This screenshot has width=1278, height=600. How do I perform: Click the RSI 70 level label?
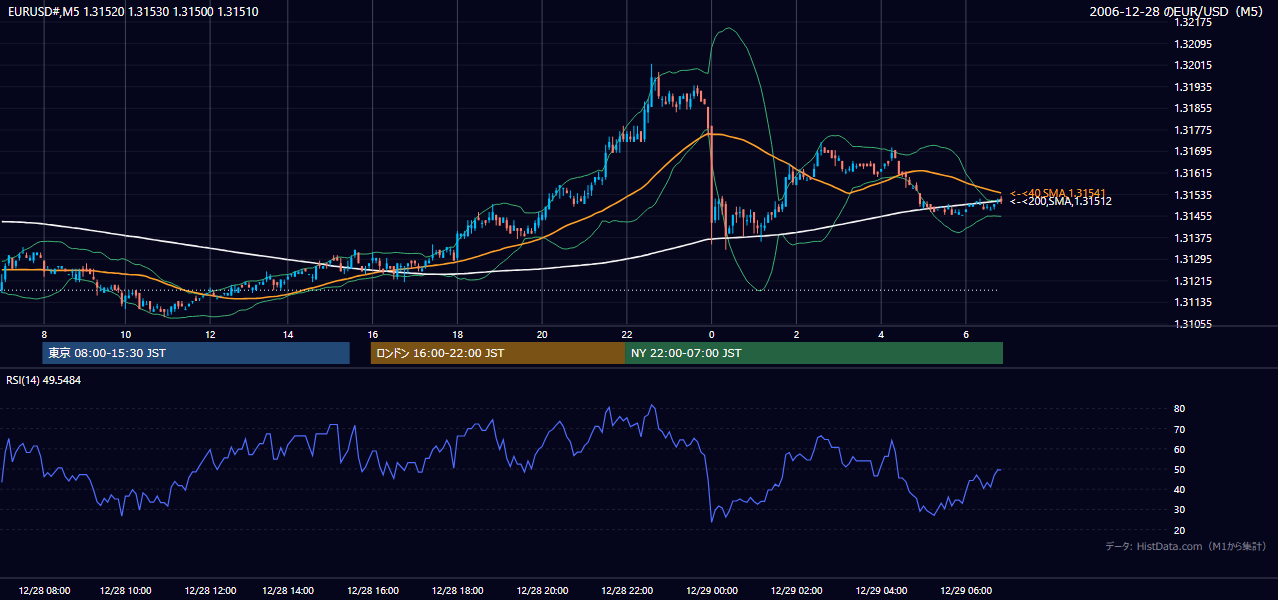(1179, 429)
